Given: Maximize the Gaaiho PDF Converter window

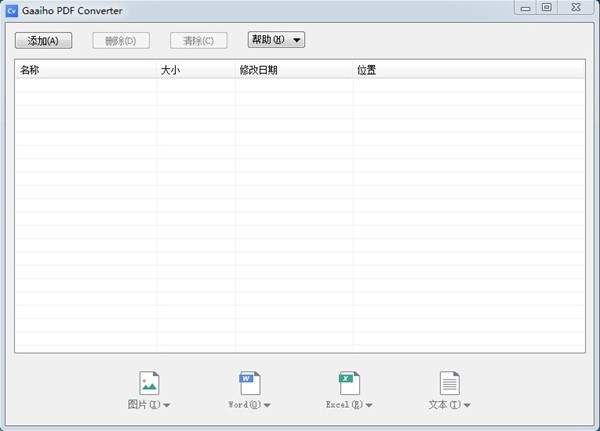Looking at the screenshot, I should tap(547, 8).
